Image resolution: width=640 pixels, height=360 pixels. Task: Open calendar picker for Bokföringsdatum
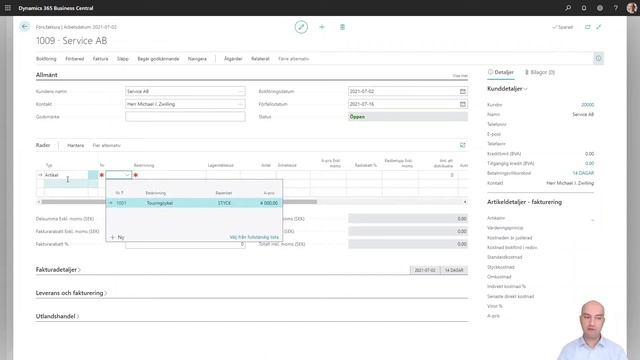(462, 91)
